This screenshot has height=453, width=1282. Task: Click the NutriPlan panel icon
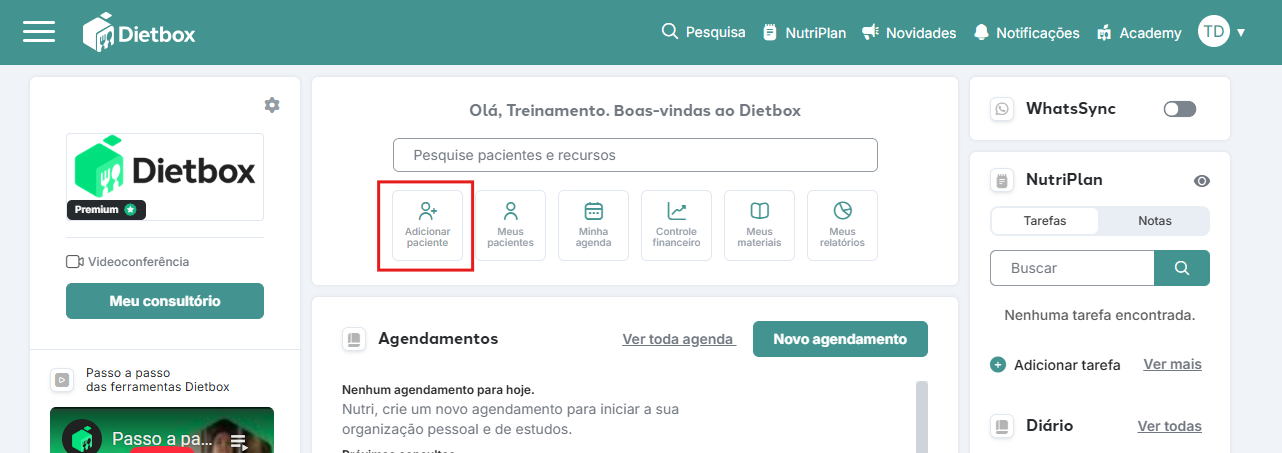click(x=1002, y=181)
